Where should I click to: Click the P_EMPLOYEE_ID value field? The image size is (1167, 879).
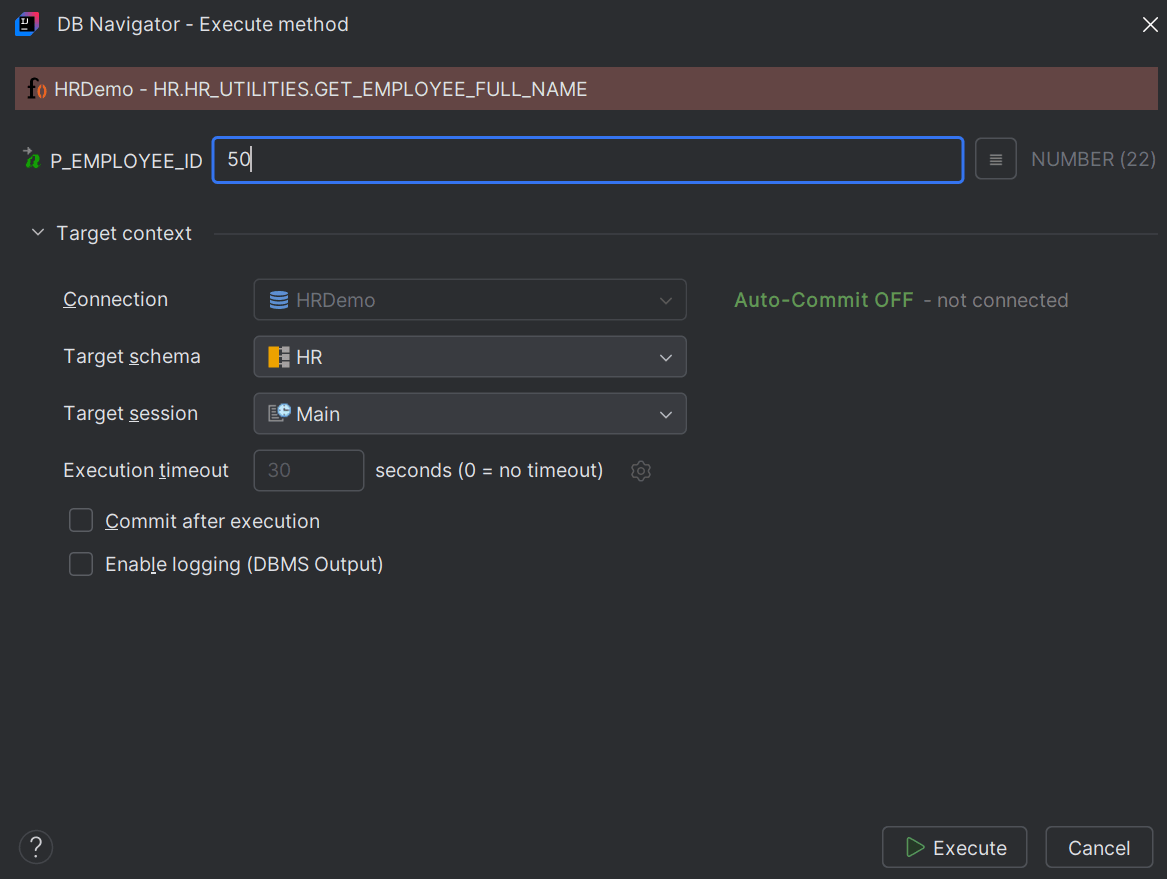point(585,159)
